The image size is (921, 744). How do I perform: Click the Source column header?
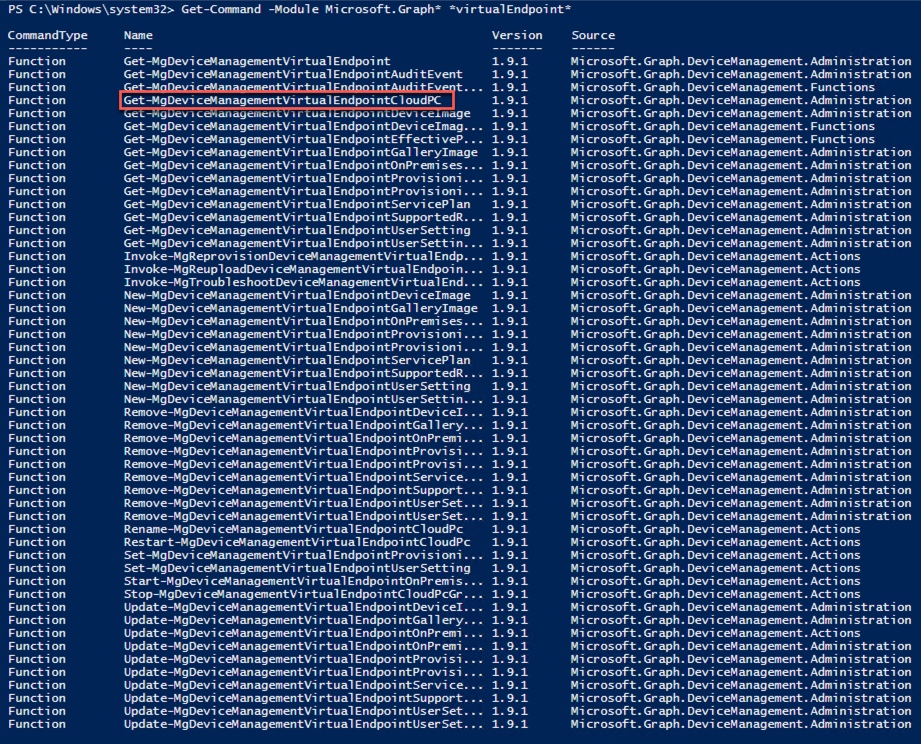593,35
